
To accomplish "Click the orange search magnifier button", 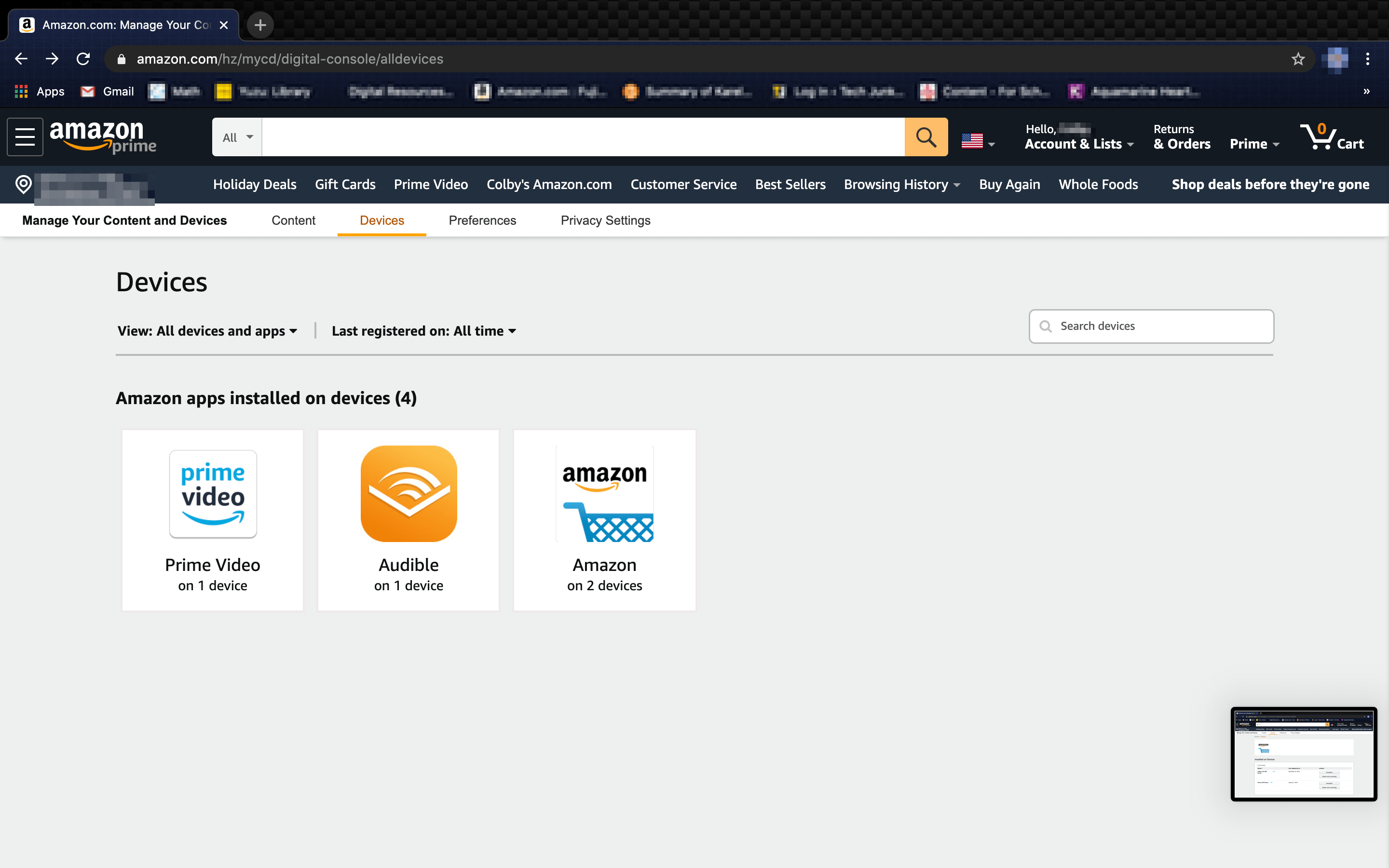I will pyautogui.click(x=926, y=136).
